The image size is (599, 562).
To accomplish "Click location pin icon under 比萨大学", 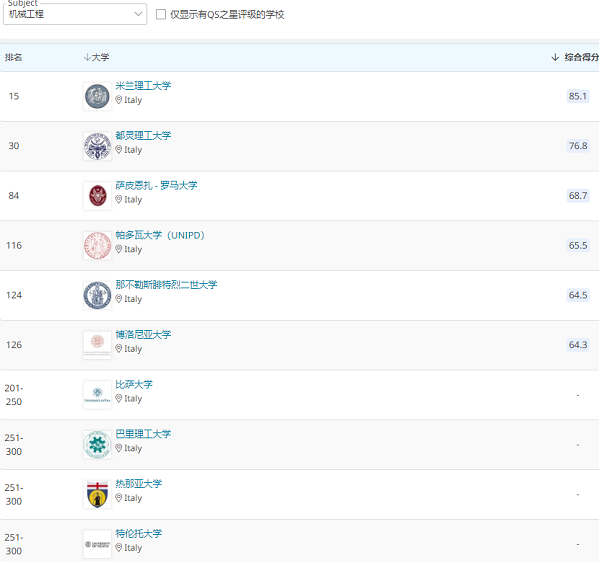I will click(x=119, y=398).
